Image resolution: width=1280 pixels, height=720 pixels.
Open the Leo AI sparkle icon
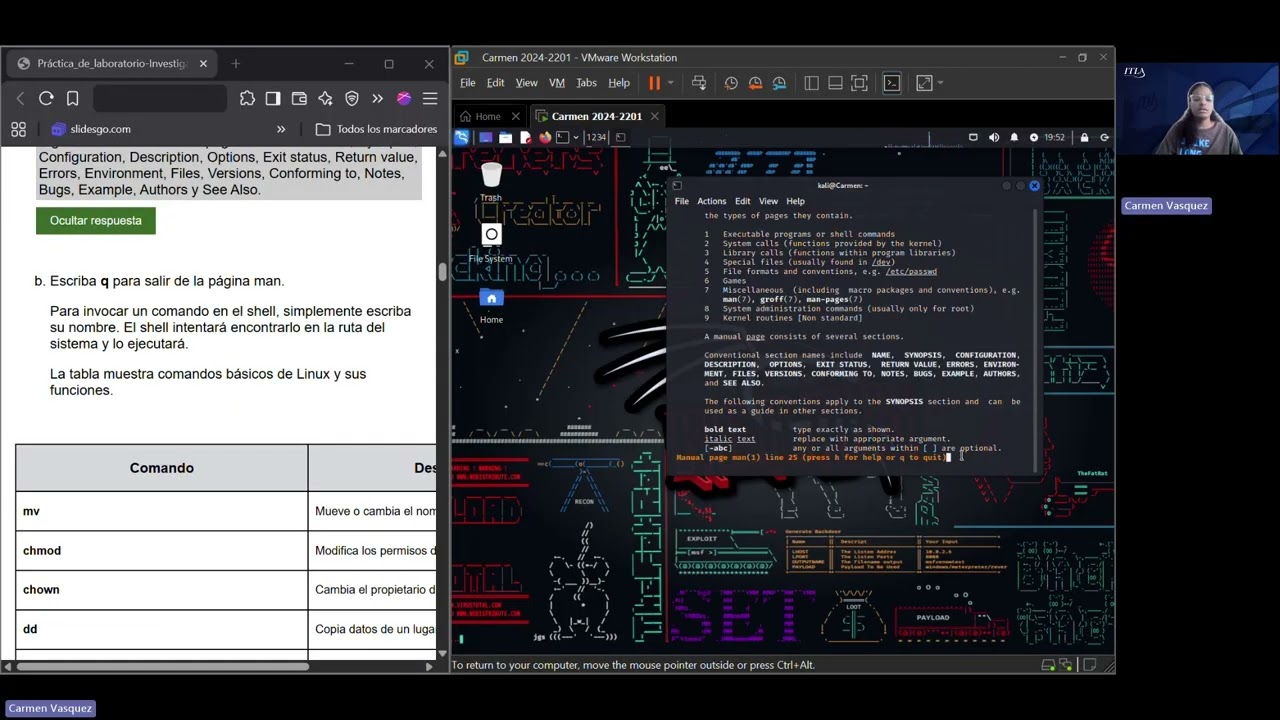(x=325, y=98)
